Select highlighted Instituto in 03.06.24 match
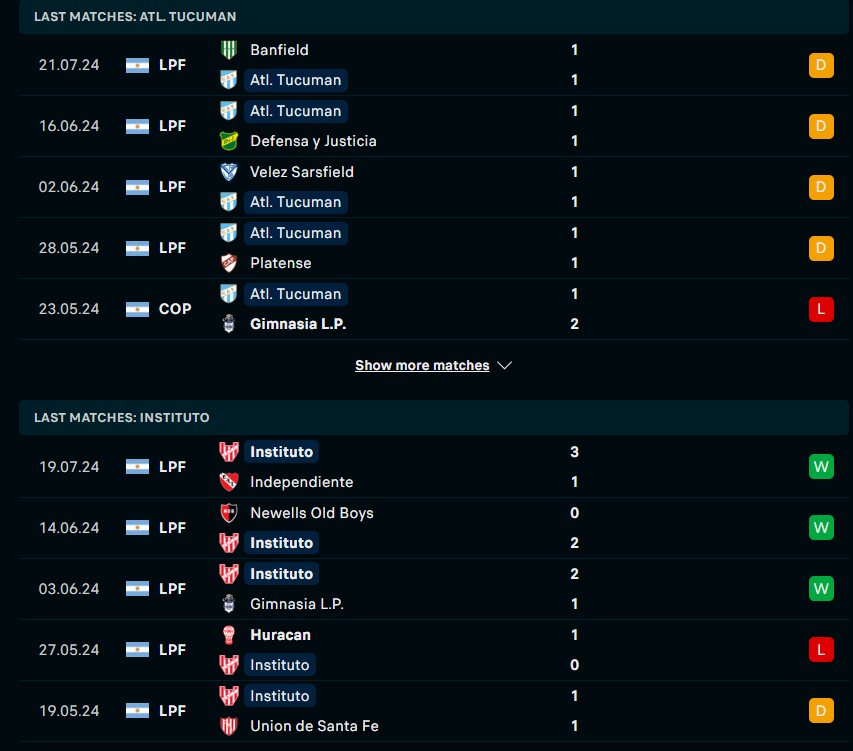 [281, 574]
